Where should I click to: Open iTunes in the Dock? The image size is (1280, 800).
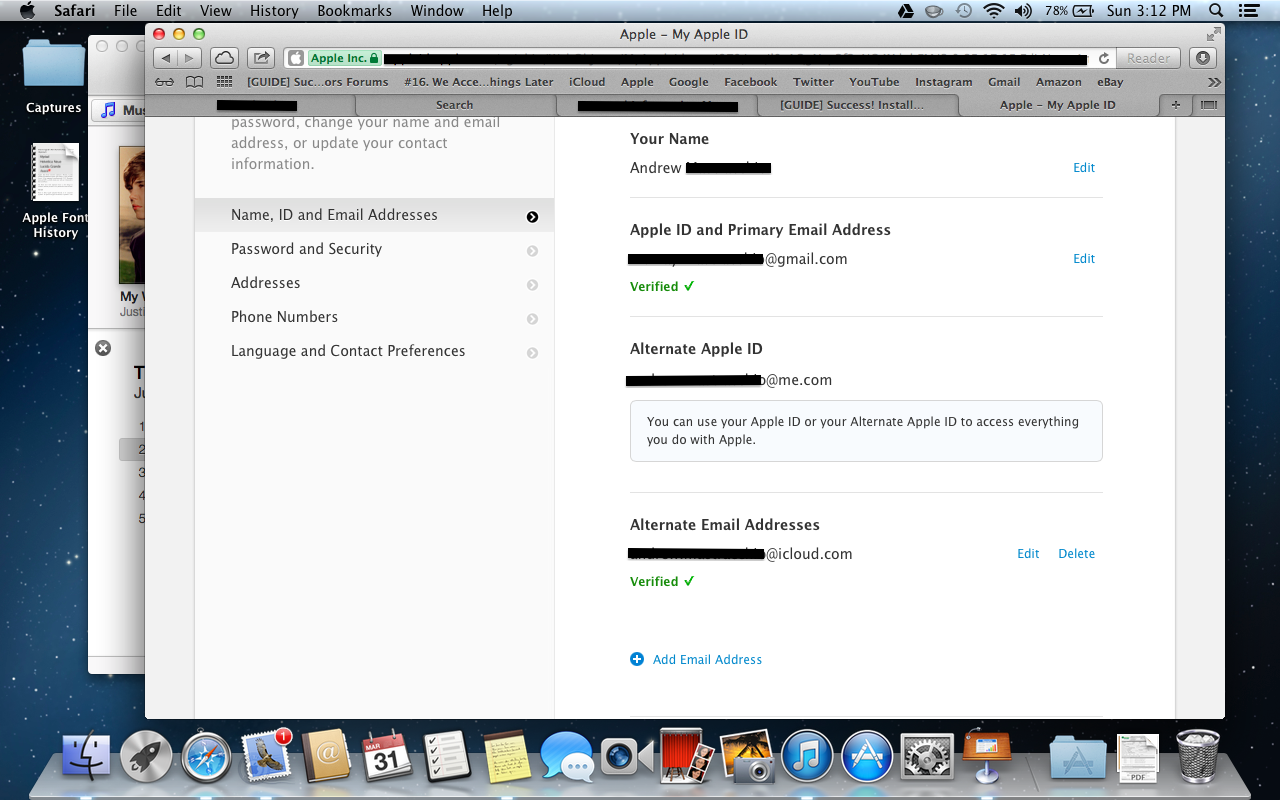tap(806, 757)
